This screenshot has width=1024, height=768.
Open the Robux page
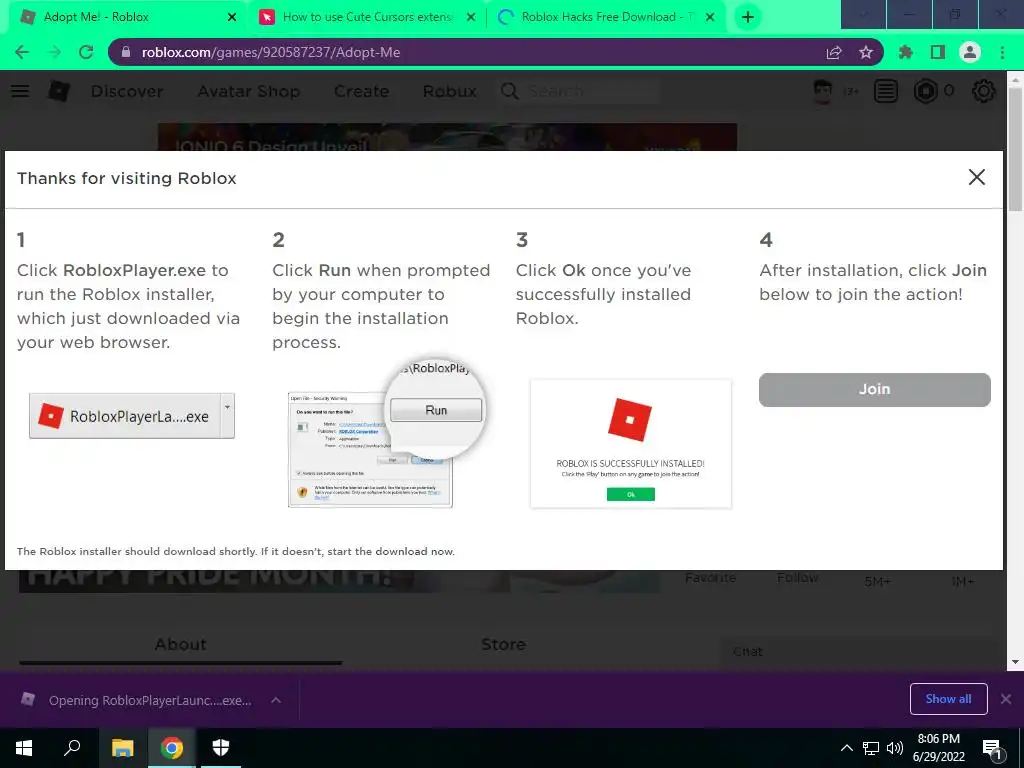point(449,91)
